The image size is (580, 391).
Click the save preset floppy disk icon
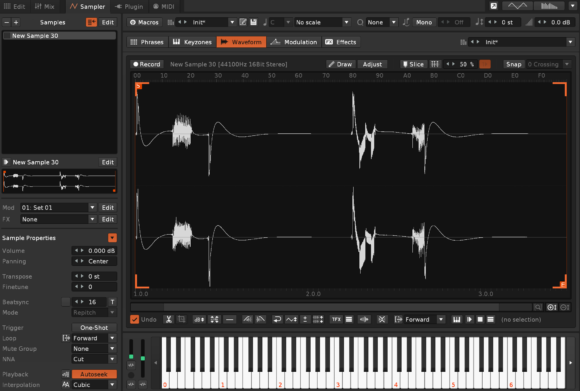click(x=253, y=22)
